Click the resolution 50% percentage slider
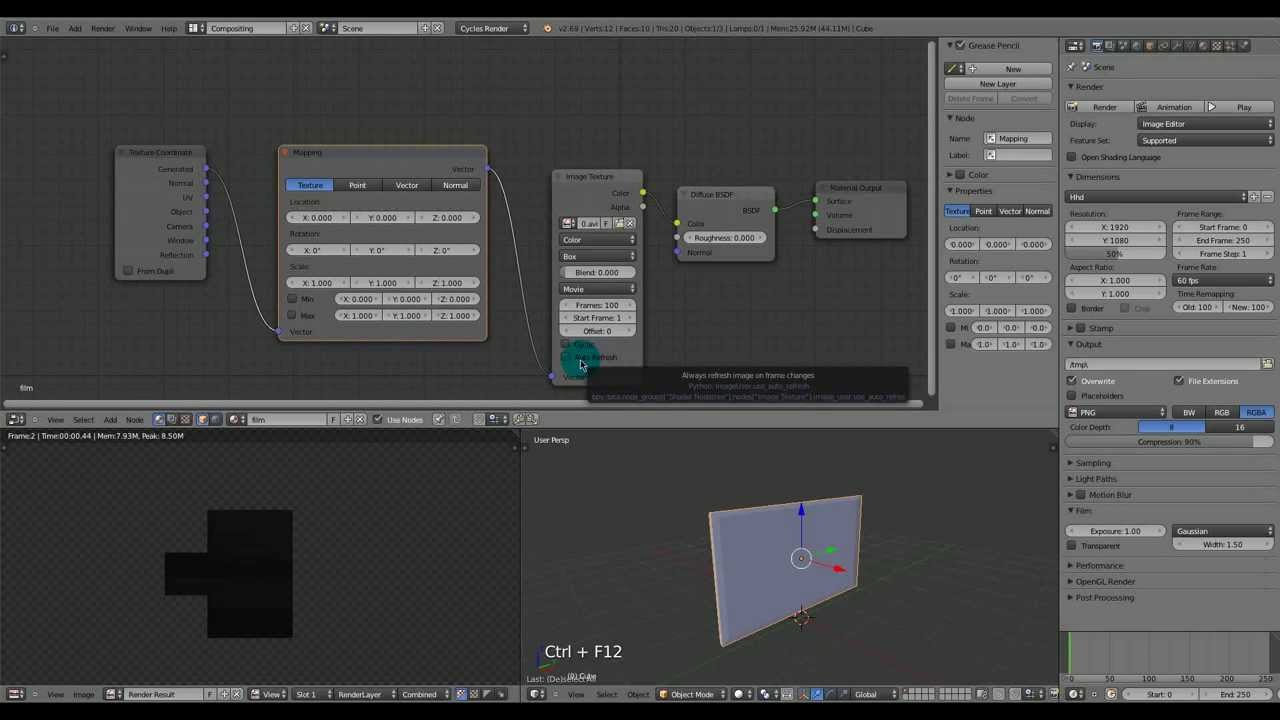Viewport: 1280px width, 720px height. pyautogui.click(x=1115, y=254)
